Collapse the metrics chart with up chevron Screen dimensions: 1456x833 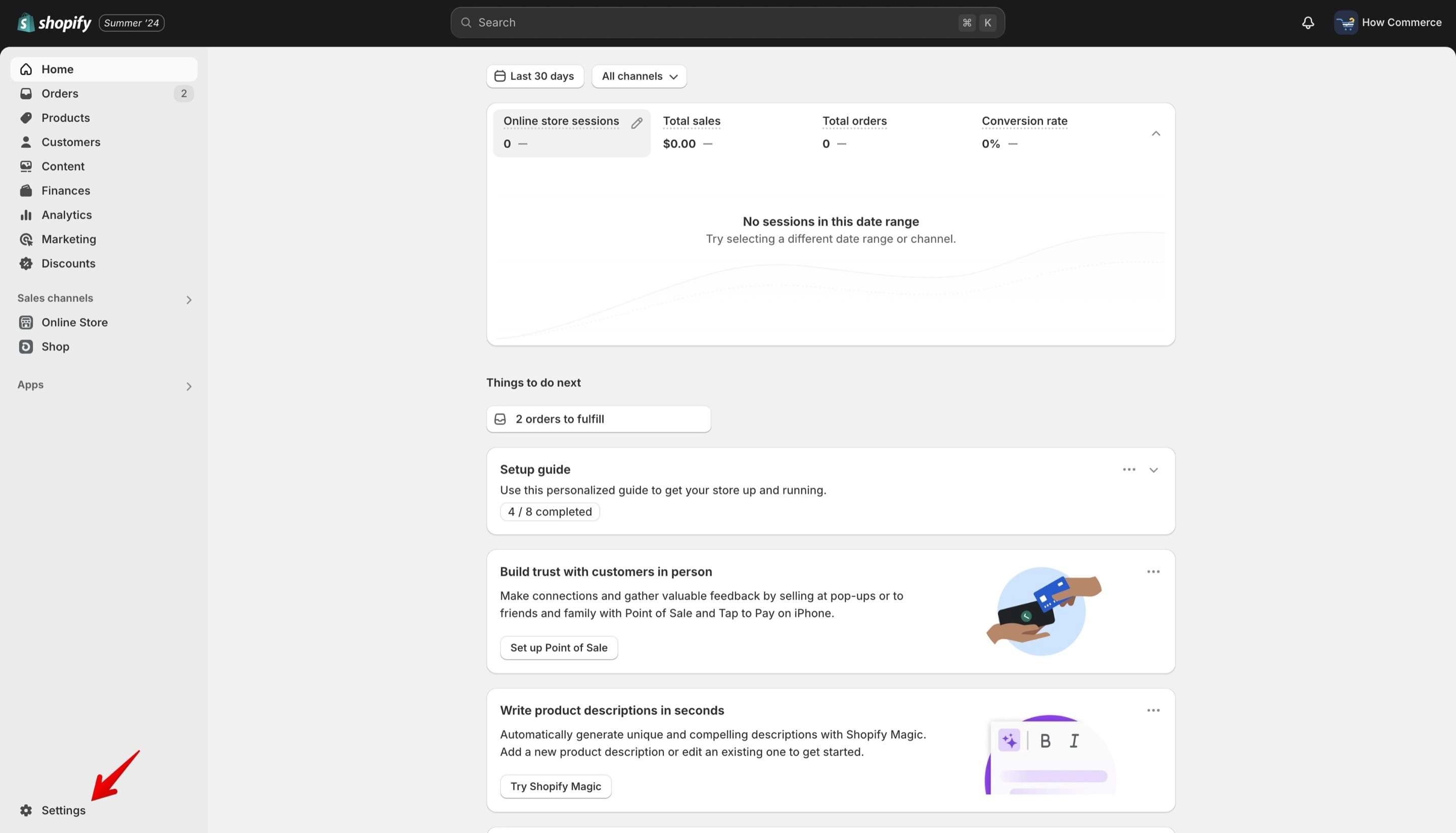(1156, 134)
